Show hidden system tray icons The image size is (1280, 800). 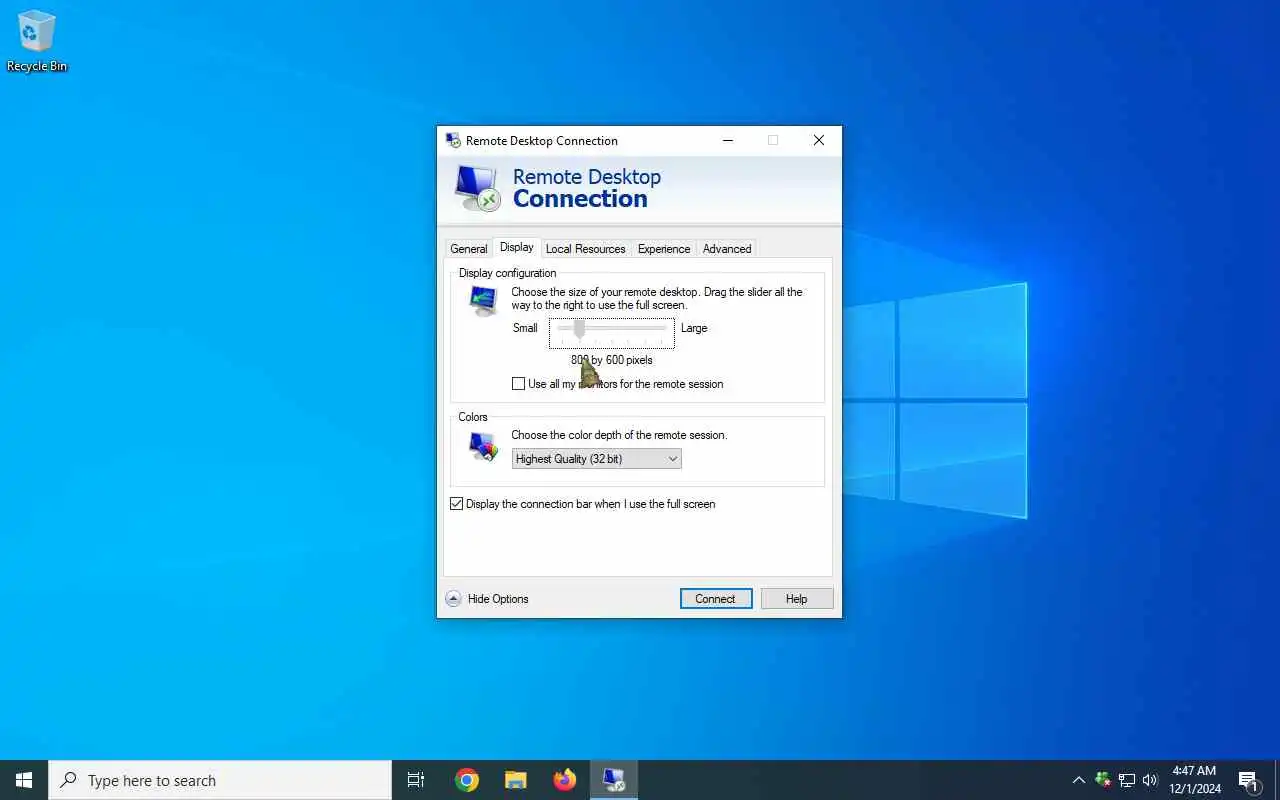1078,780
